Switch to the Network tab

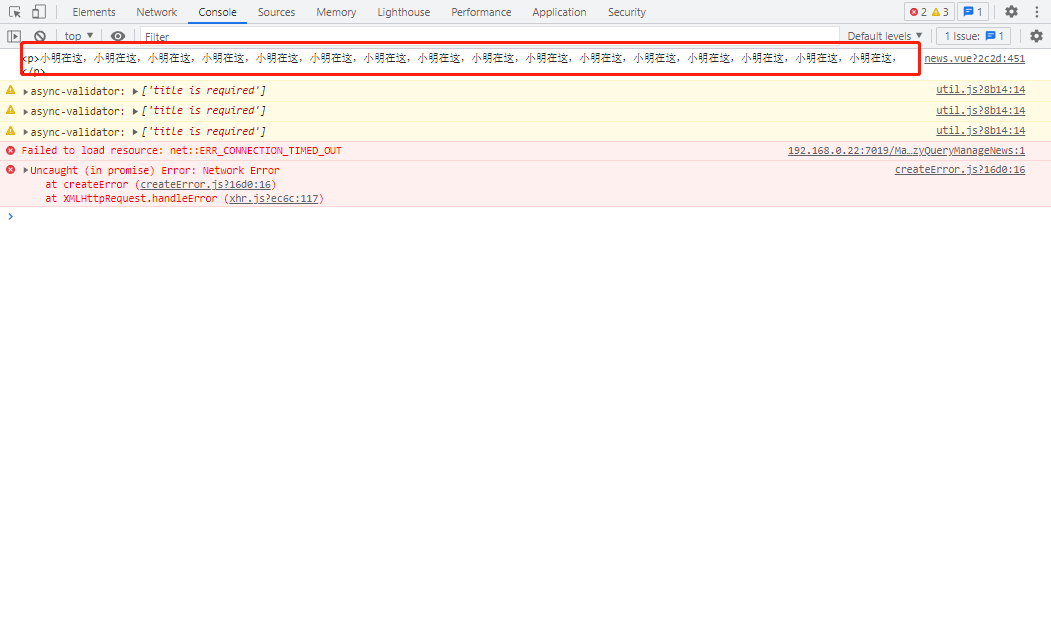(157, 12)
